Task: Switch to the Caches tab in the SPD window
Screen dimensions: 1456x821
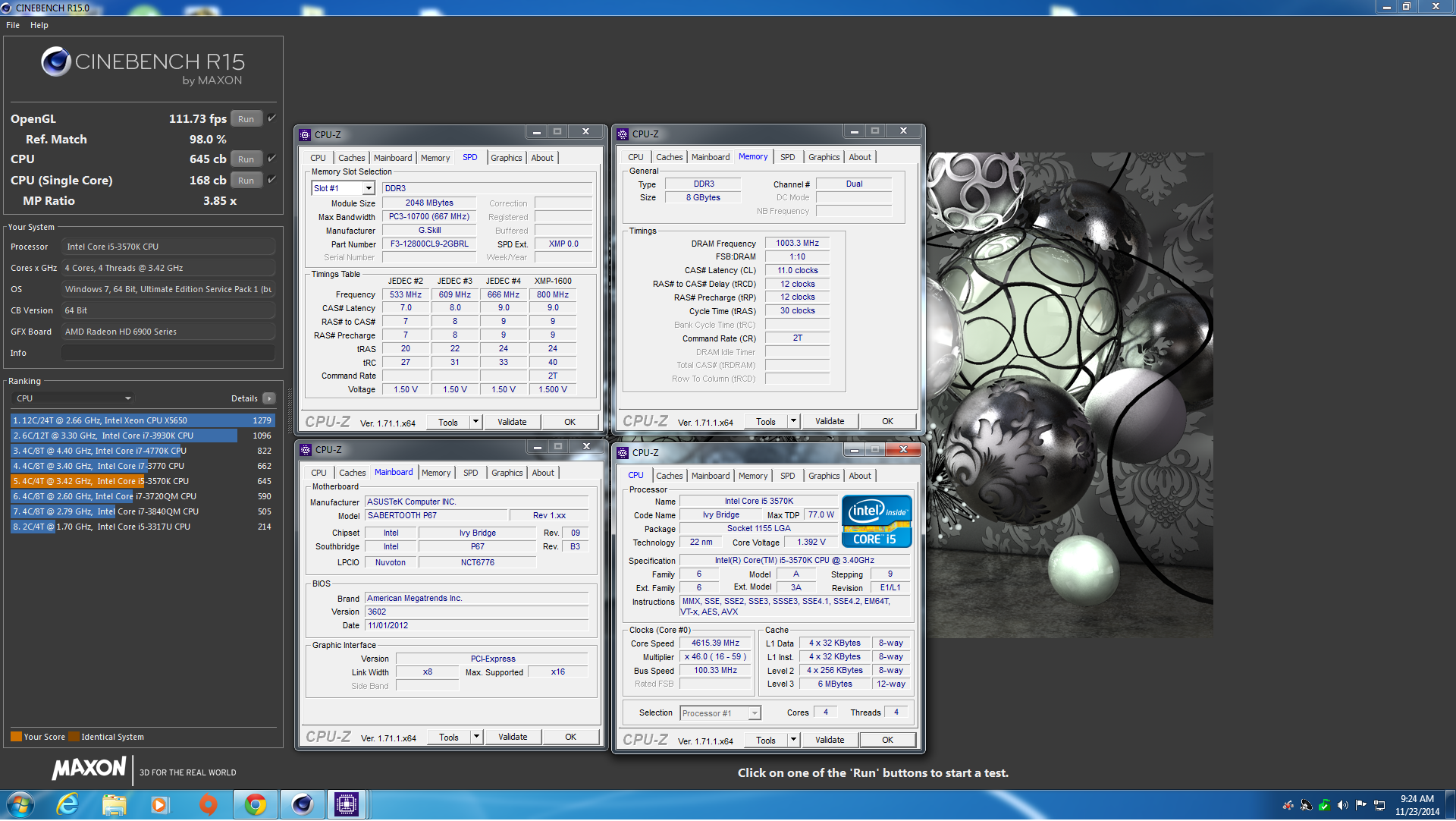Action: [x=351, y=158]
